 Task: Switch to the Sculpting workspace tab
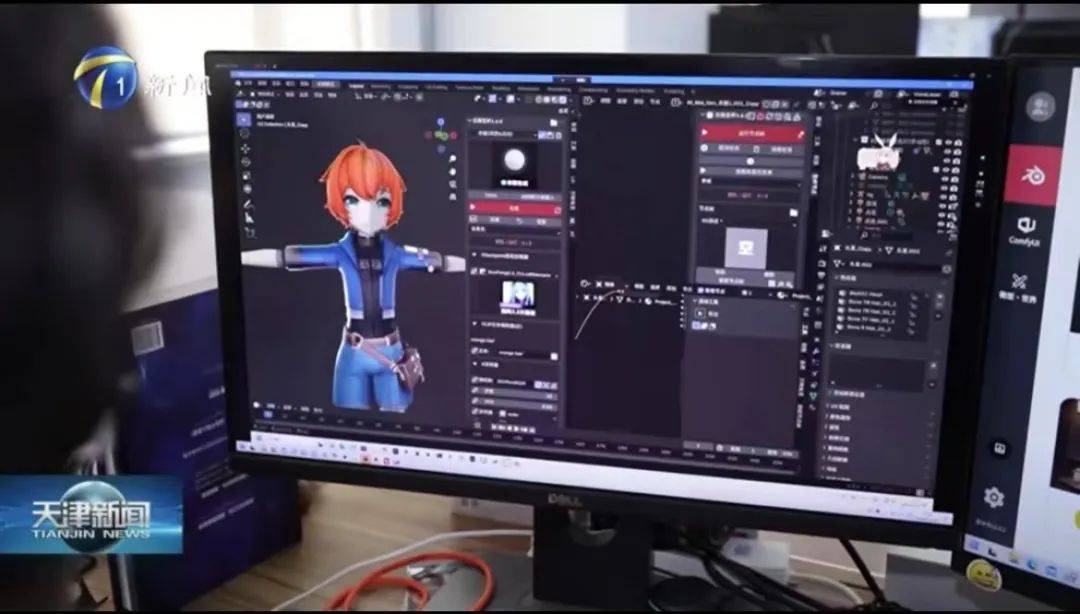coord(407,87)
